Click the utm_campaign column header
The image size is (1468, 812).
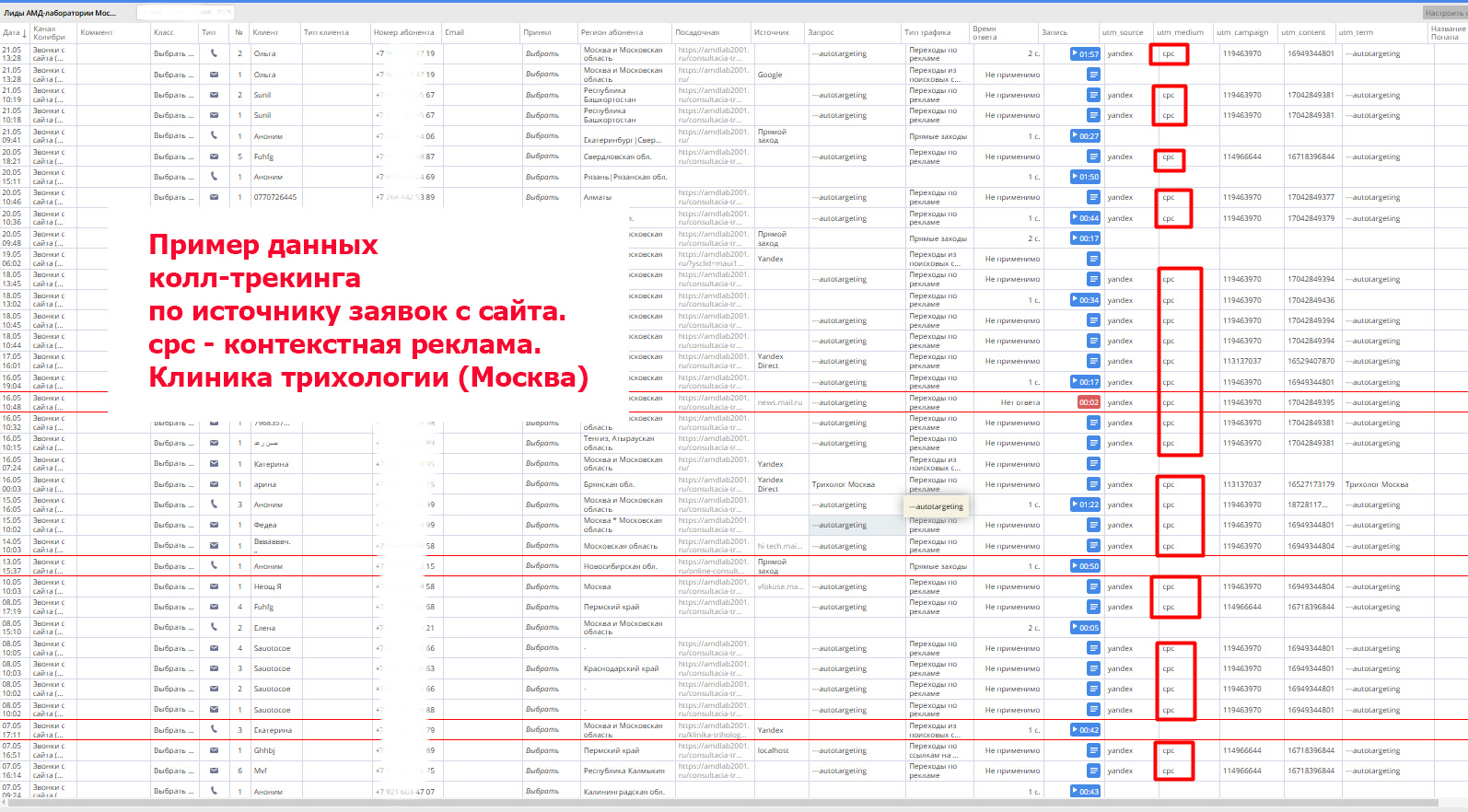[x=1242, y=32]
